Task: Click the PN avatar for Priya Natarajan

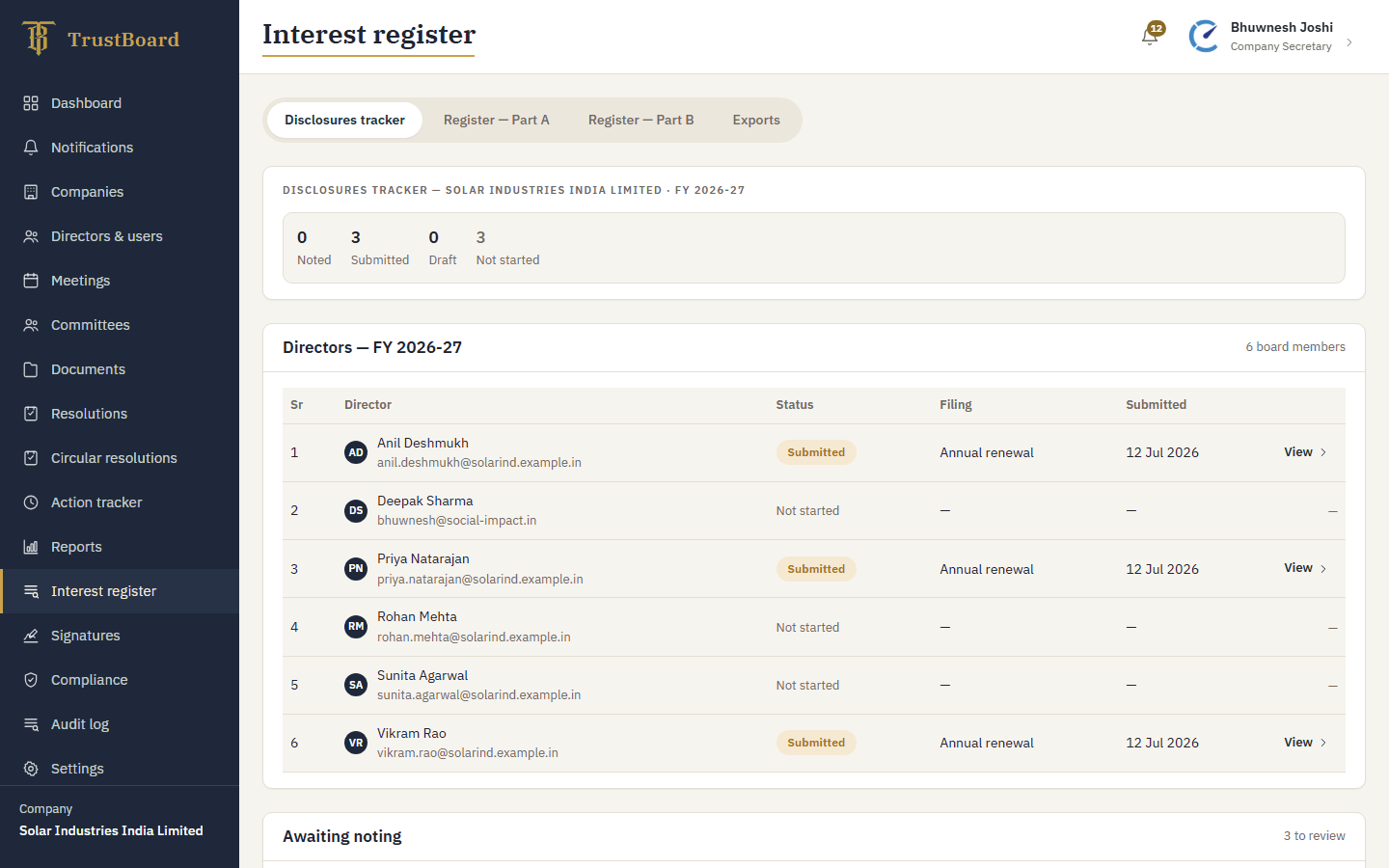Action: 356,569
